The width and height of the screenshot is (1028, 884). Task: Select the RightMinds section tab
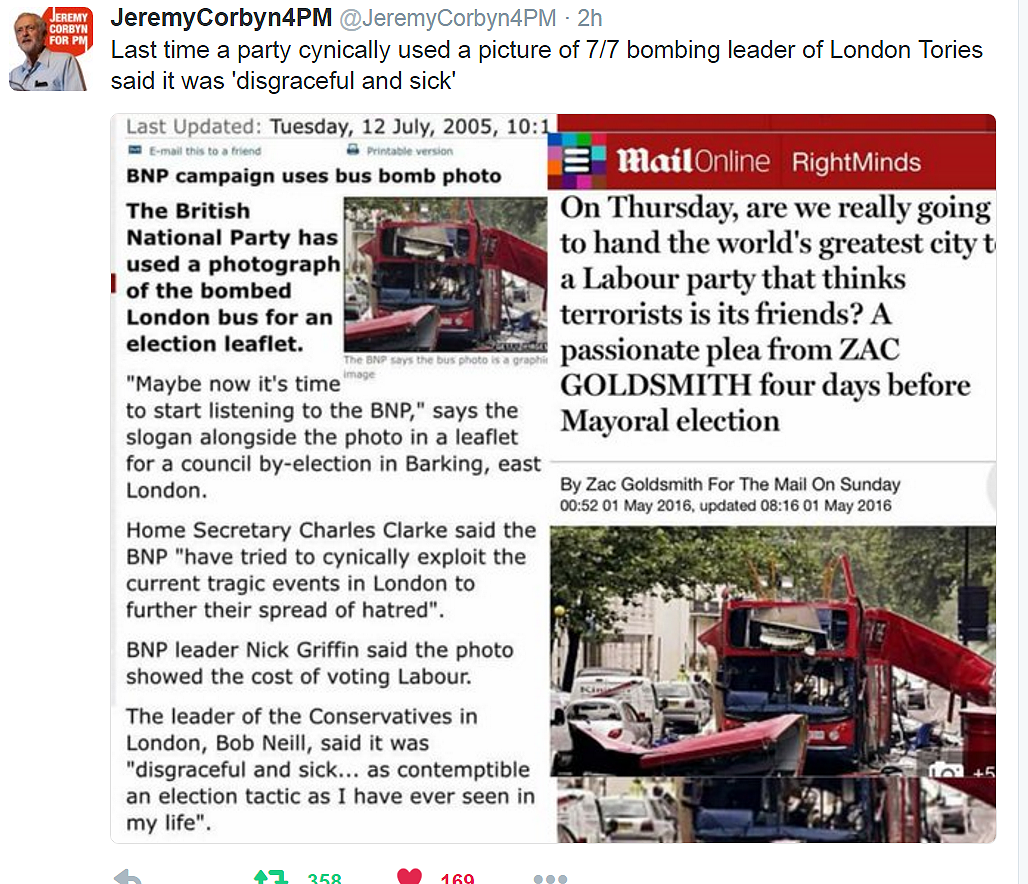tap(856, 162)
